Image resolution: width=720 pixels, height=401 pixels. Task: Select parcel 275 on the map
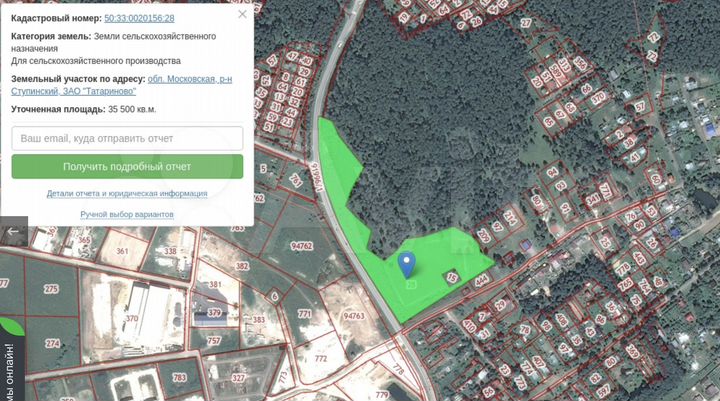[x=51, y=289]
